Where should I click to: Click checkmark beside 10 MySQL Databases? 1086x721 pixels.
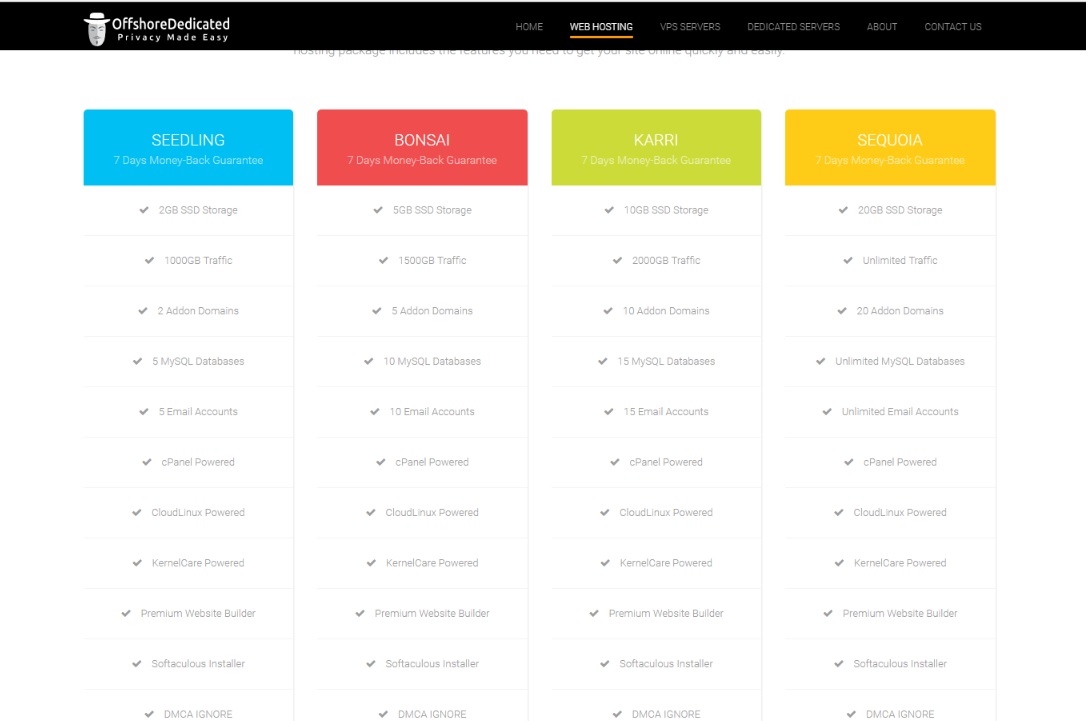pyautogui.click(x=370, y=361)
